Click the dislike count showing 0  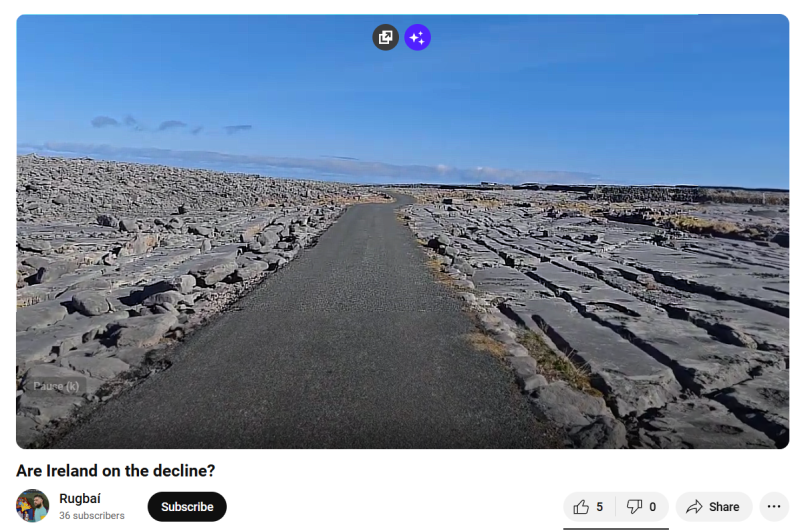652,507
